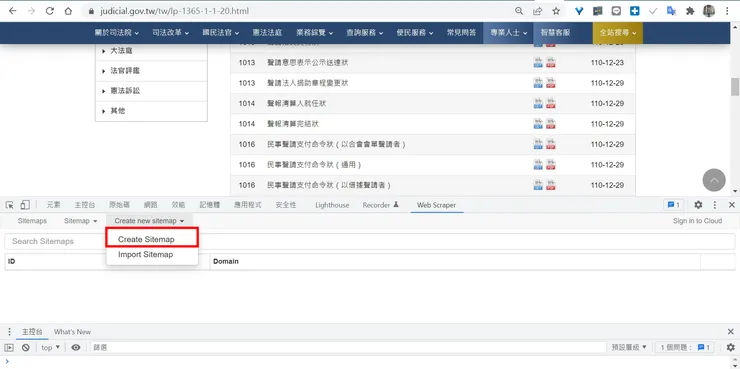Reload the page with the refresh icon
This screenshot has height=369, width=740.
click(50, 11)
